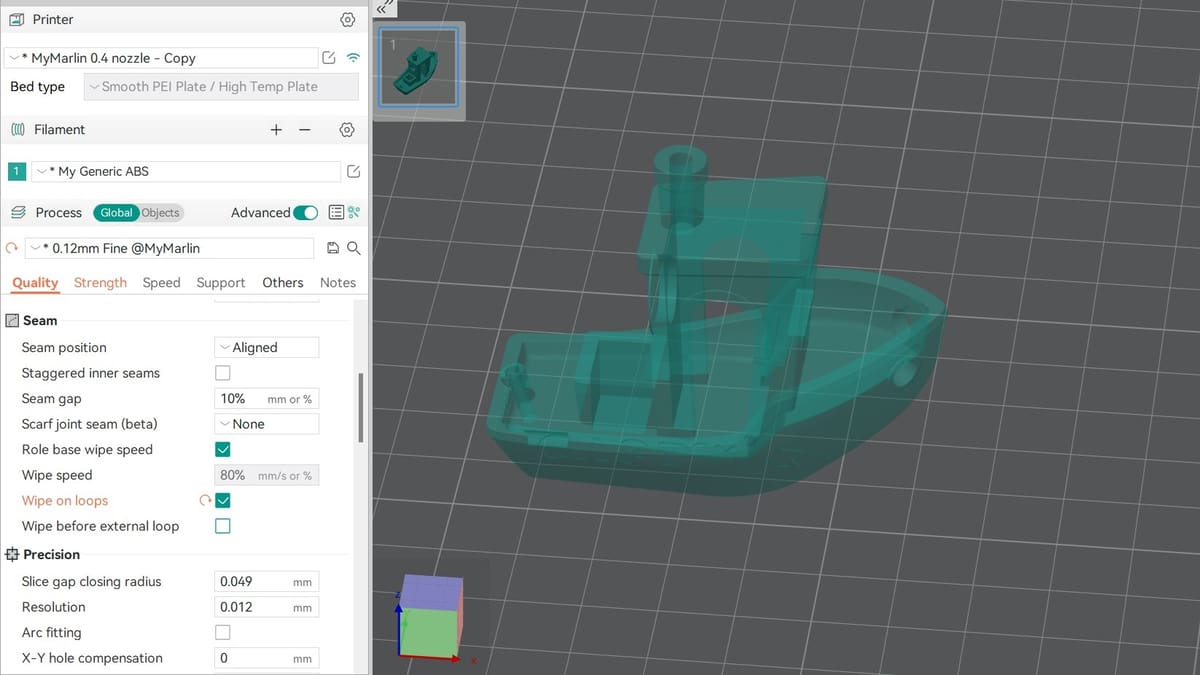Viewport: 1200px width, 675px height.
Task: Click the Staggered inner seams label
Action: coord(91,373)
